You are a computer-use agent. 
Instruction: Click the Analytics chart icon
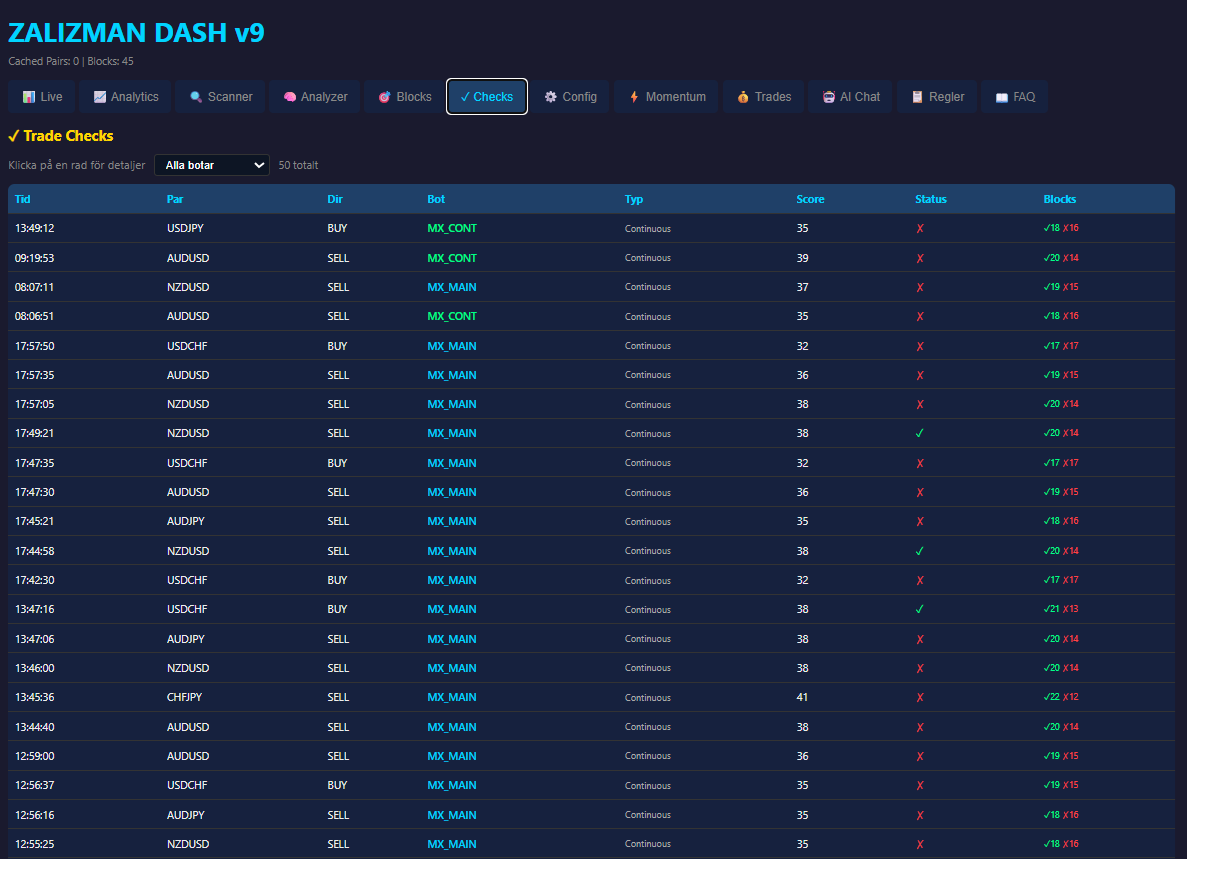(100, 97)
